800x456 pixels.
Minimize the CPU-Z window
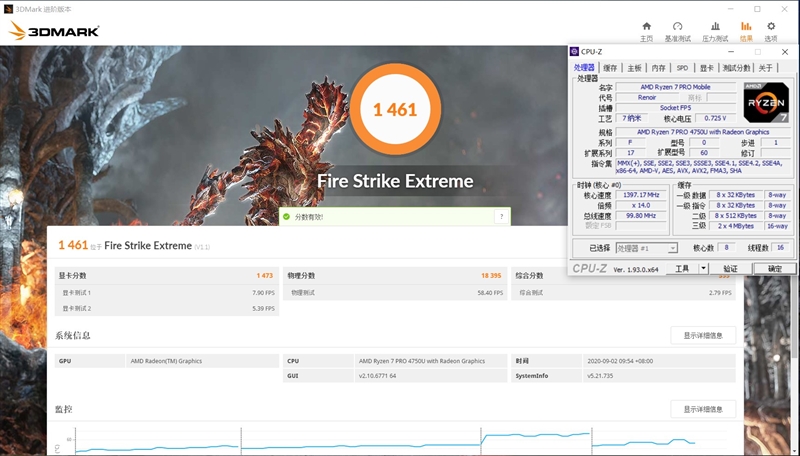pyautogui.click(x=731, y=52)
